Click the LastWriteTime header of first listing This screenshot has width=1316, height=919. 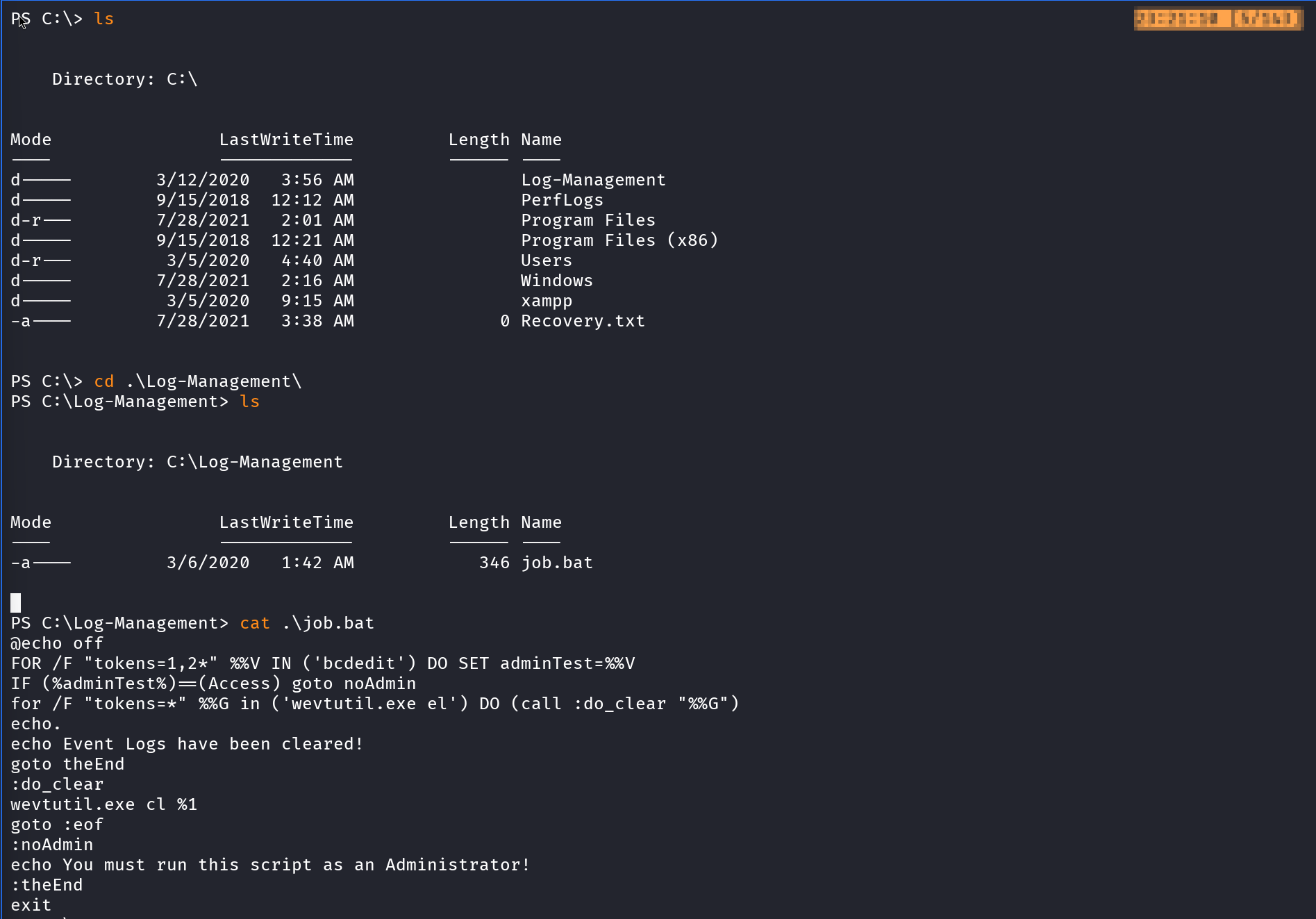tap(286, 140)
